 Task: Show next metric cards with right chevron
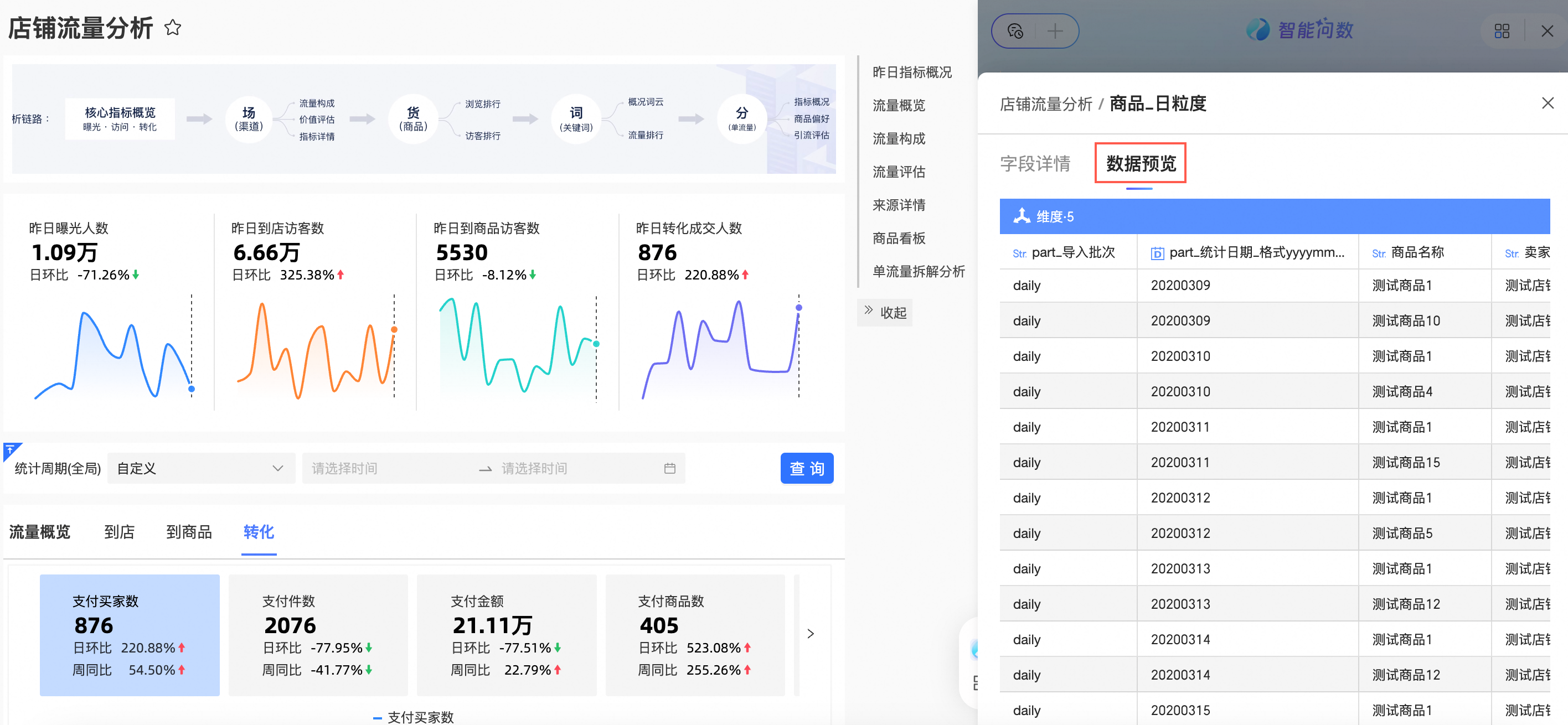click(x=810, y=634)
